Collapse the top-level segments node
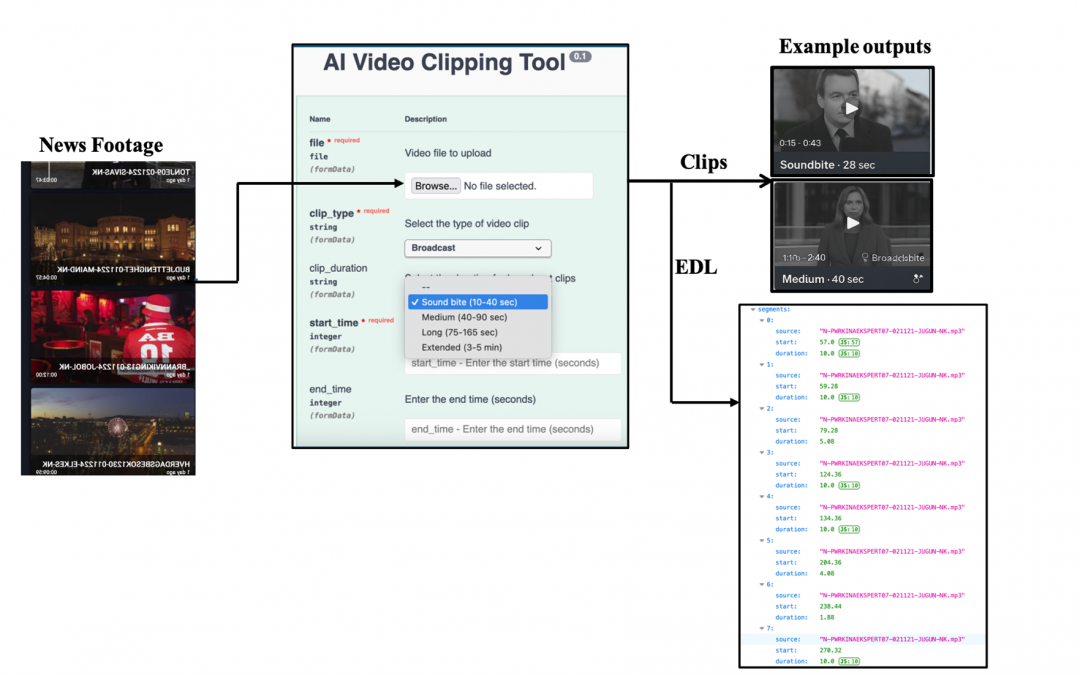Viewport: 1080px width, 675px height. (x=753, y=310)
